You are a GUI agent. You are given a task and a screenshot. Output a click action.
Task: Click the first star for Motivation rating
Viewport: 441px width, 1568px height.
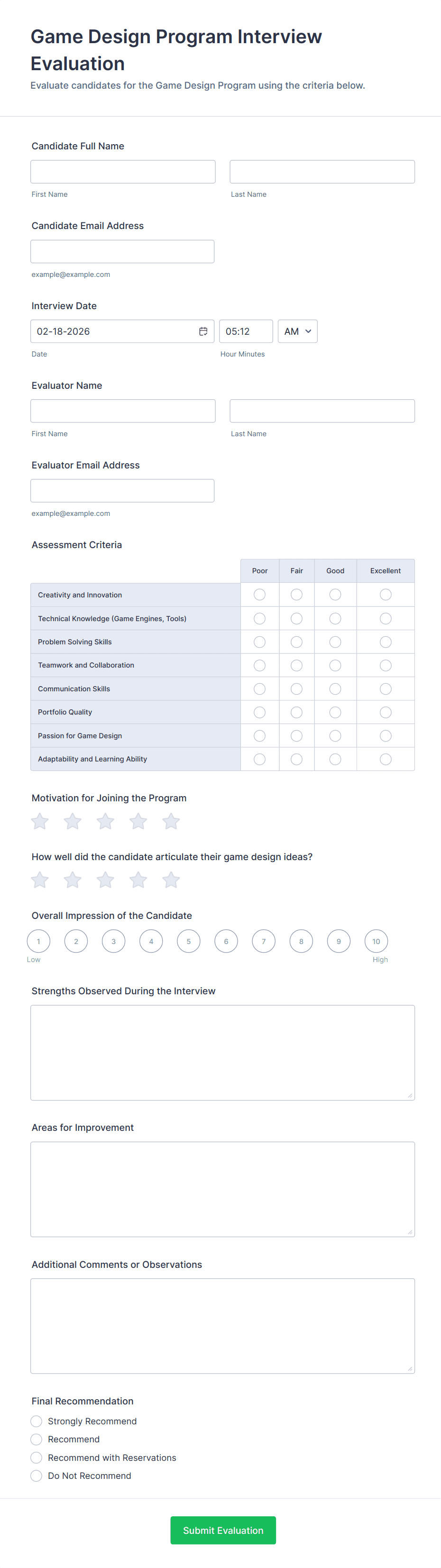point(40,822)
